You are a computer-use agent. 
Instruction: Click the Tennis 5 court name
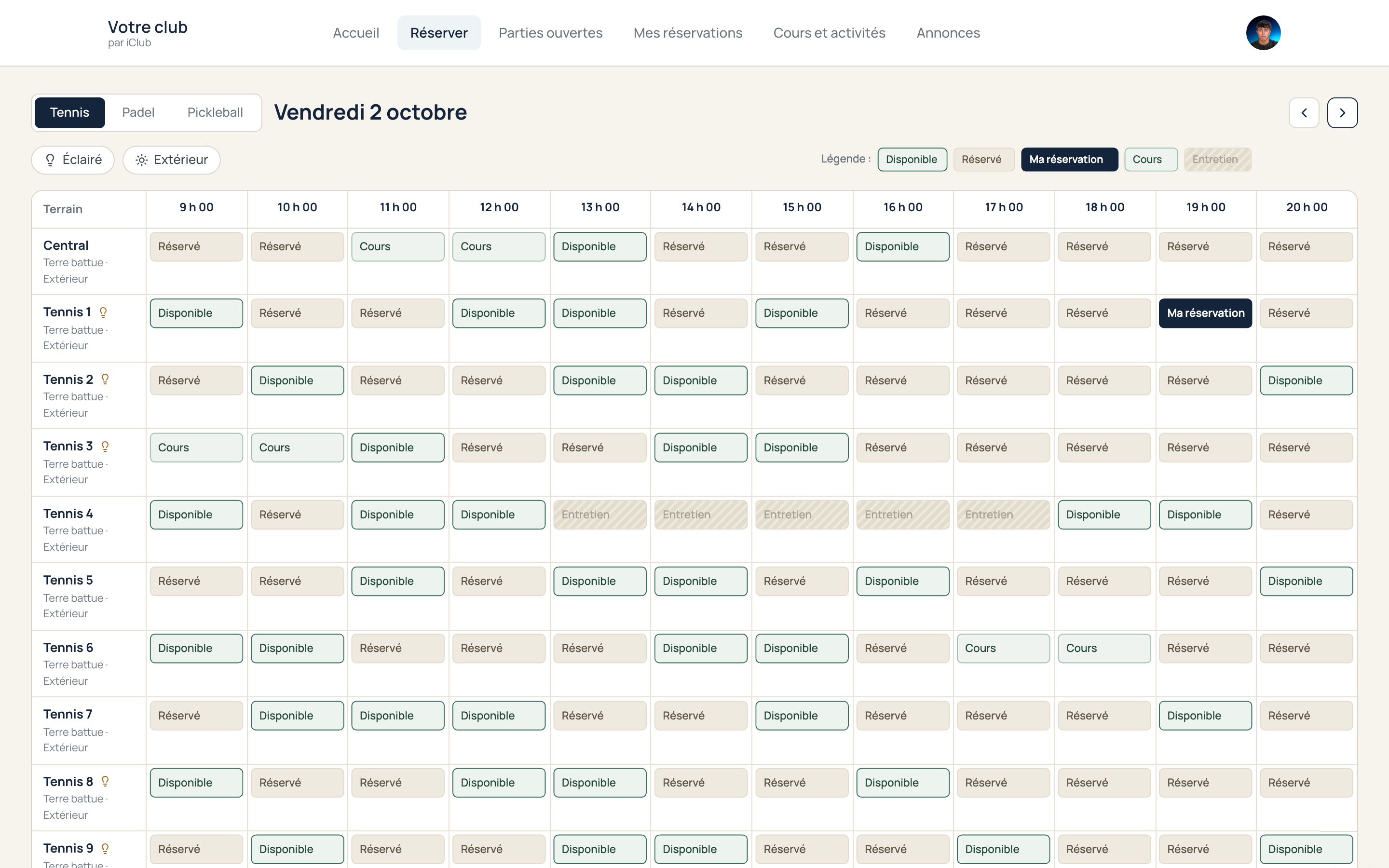pyautogui.click(x=68, y=581)
